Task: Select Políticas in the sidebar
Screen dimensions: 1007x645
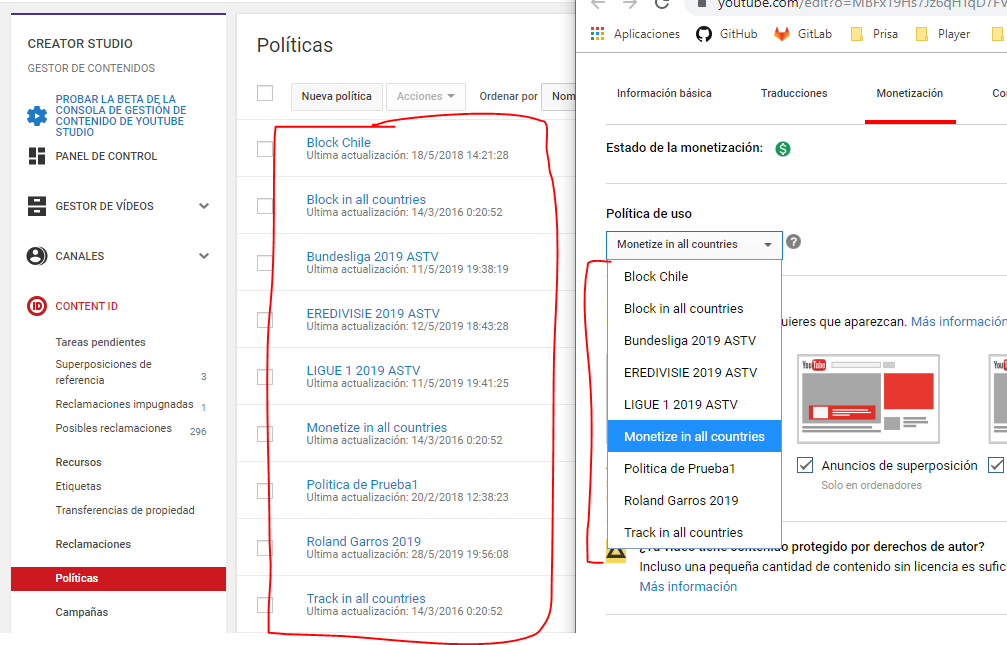Action: pos(118,578)
